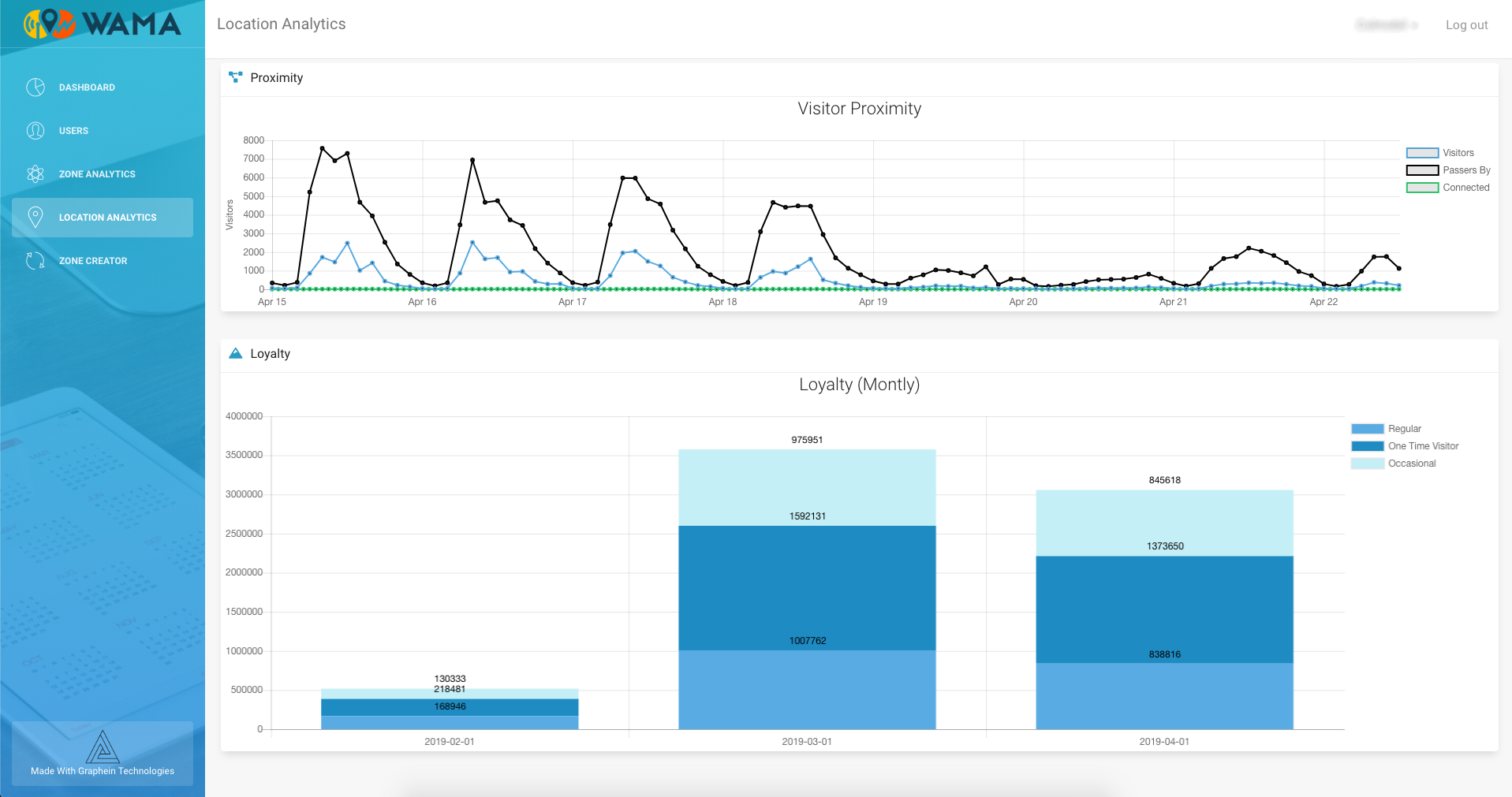The image size is (1512, 797).
Task: Toggle Regular series legend swatch
Action: pyautogui.click(x=1368, y=429)
